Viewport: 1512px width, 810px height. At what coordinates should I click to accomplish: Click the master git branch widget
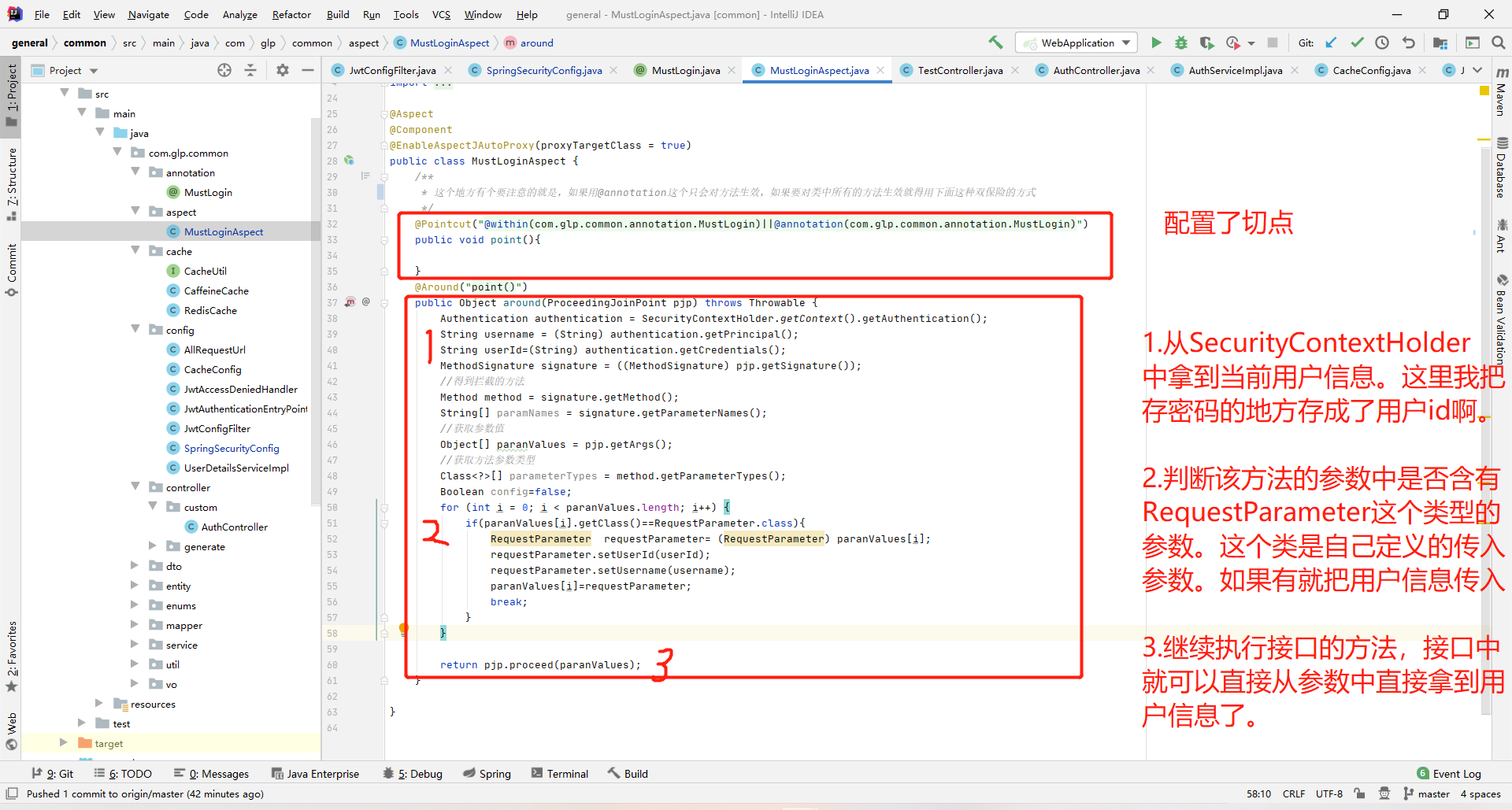pos(1426,793)
